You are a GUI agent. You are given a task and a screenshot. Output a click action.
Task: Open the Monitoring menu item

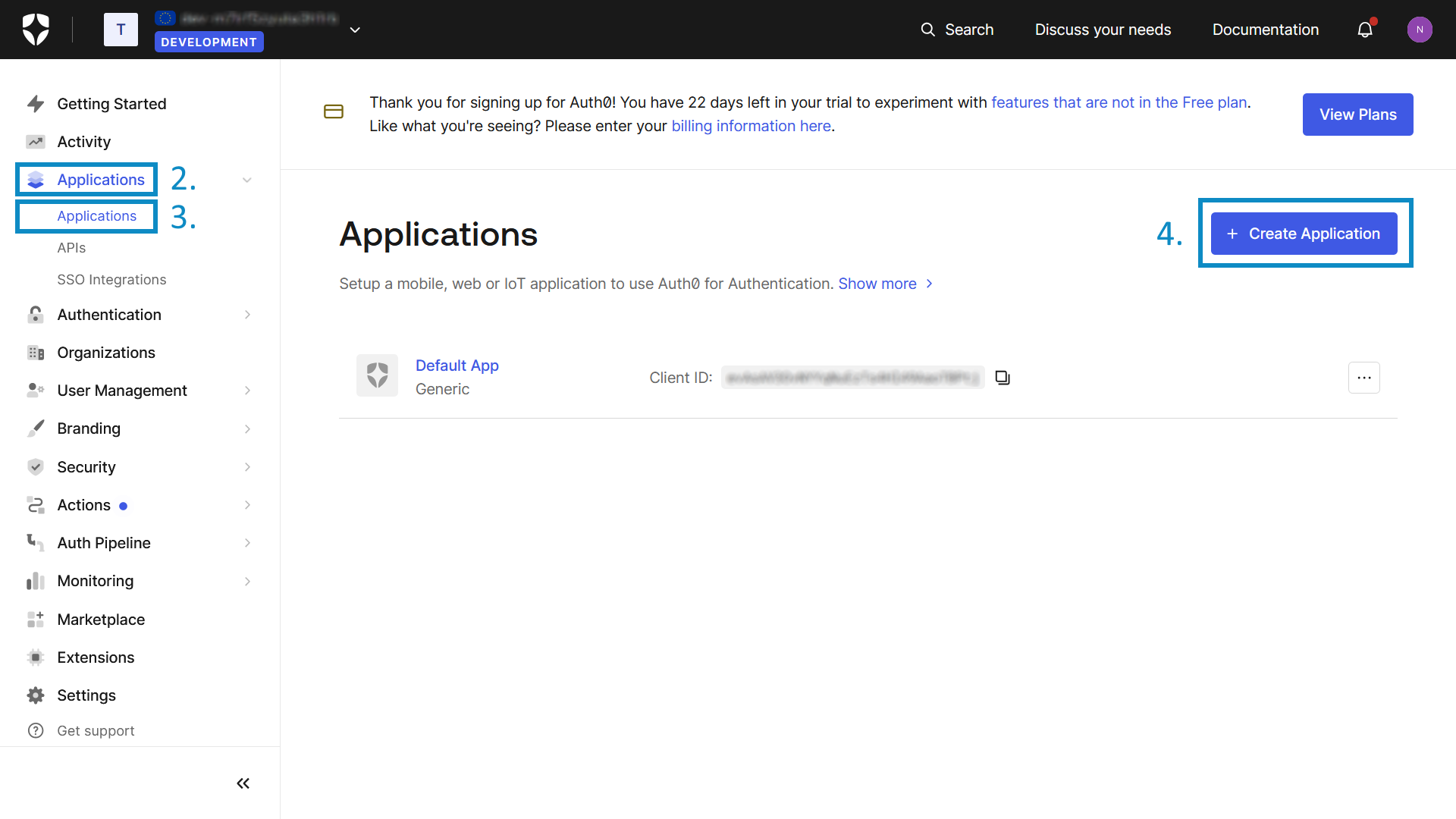coord(96,581)
